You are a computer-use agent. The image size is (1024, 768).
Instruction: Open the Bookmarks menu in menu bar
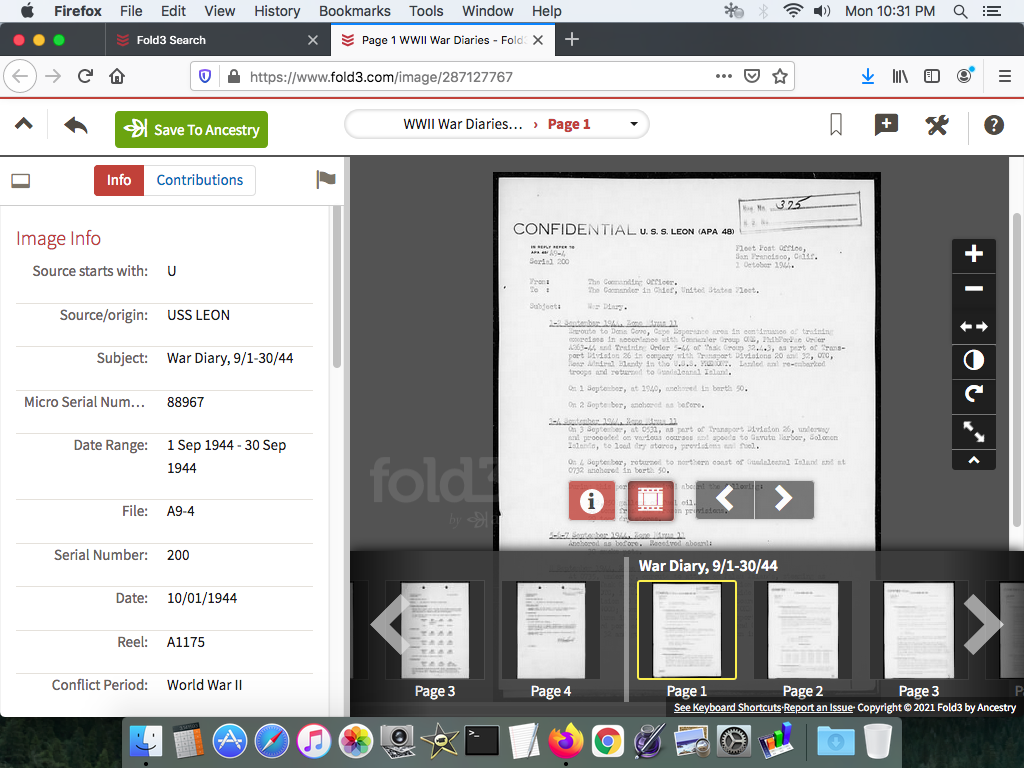(354, 11)
